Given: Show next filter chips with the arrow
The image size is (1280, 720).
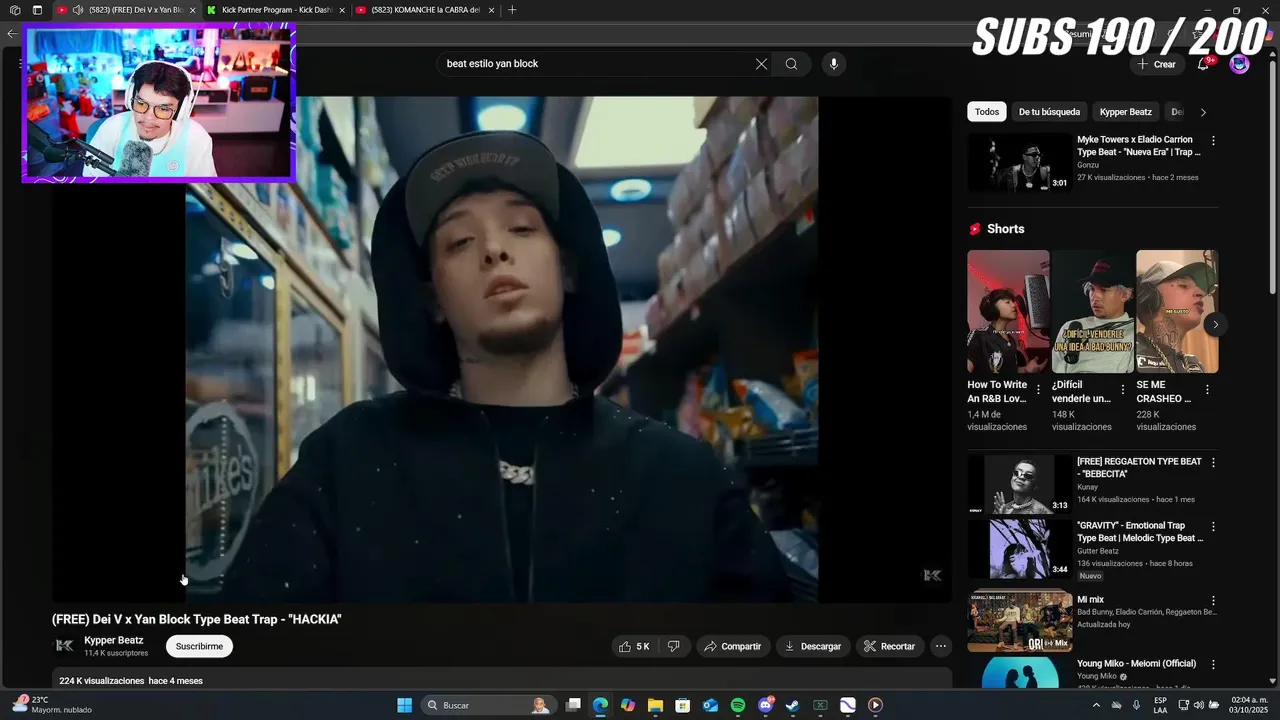Looking at the screenshot, I should 1203,112.
